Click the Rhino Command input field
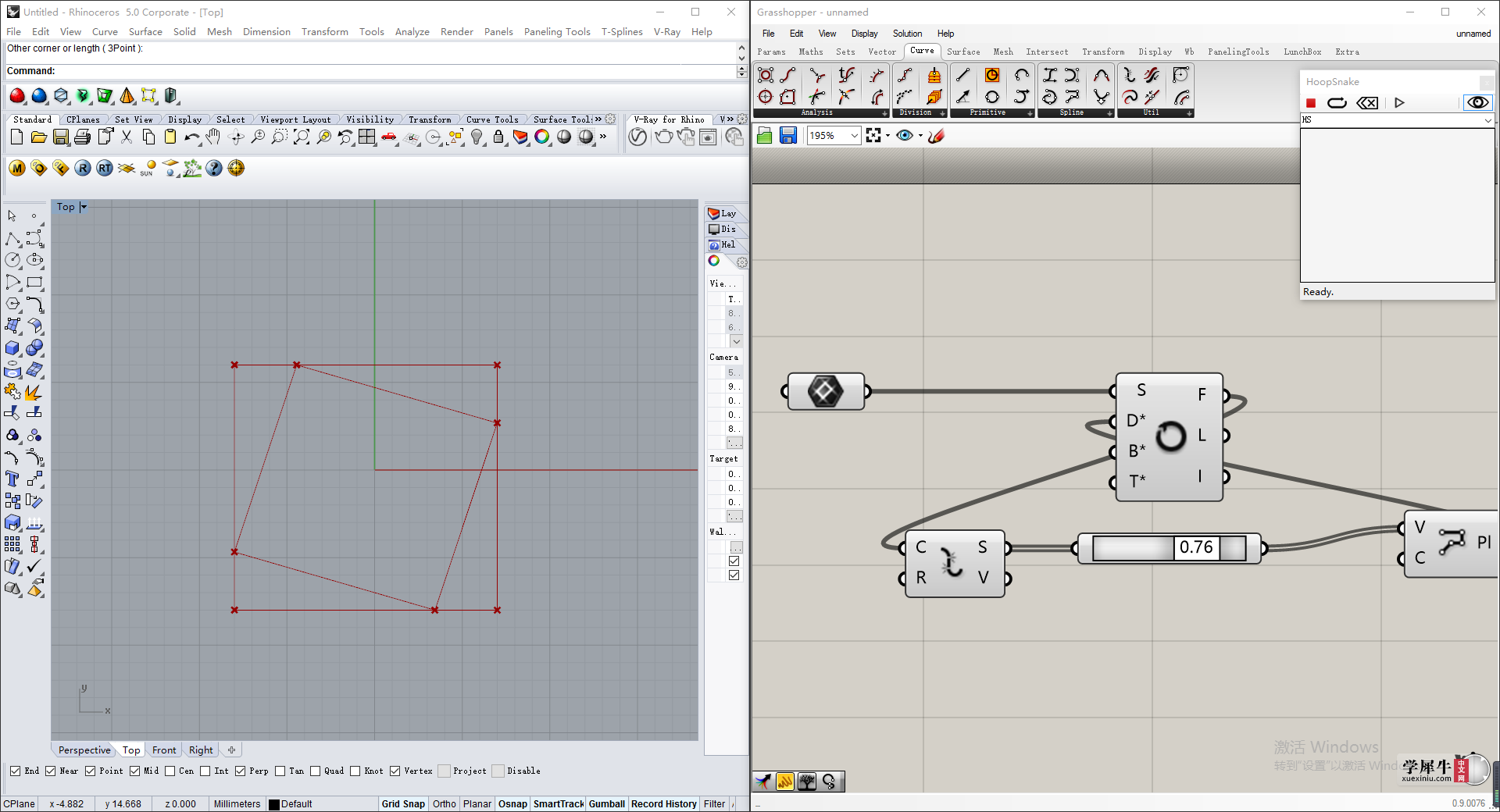1500x812 pixels. click(x=370, y=71)
